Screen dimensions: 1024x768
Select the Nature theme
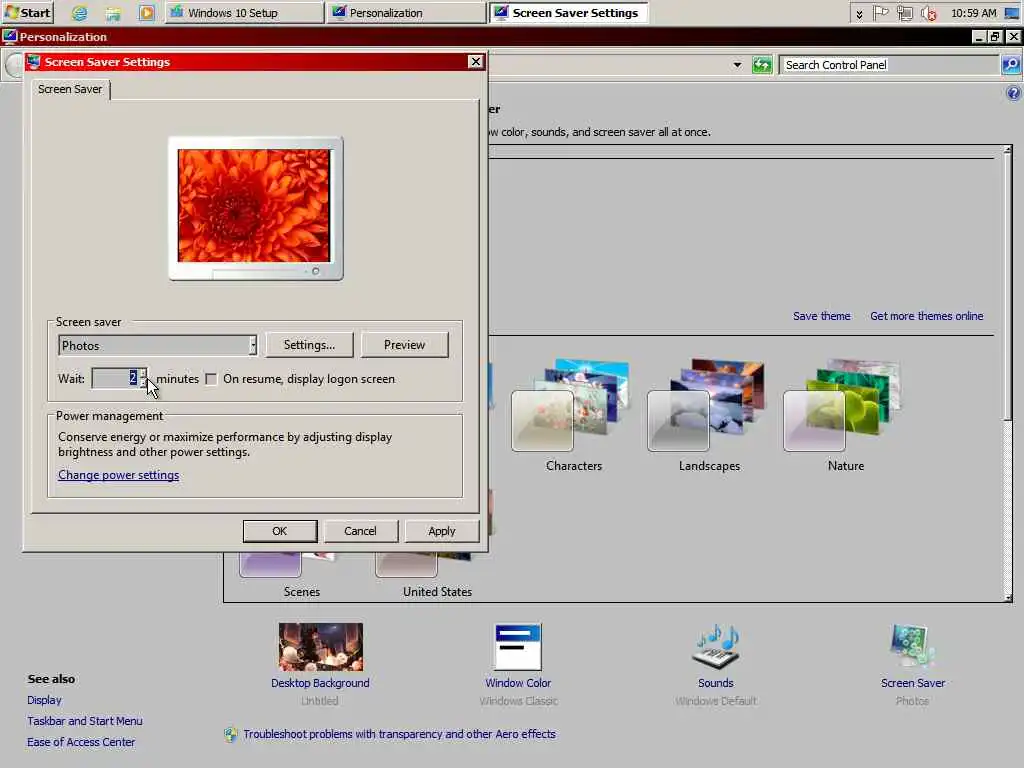(x=845, y=414)
